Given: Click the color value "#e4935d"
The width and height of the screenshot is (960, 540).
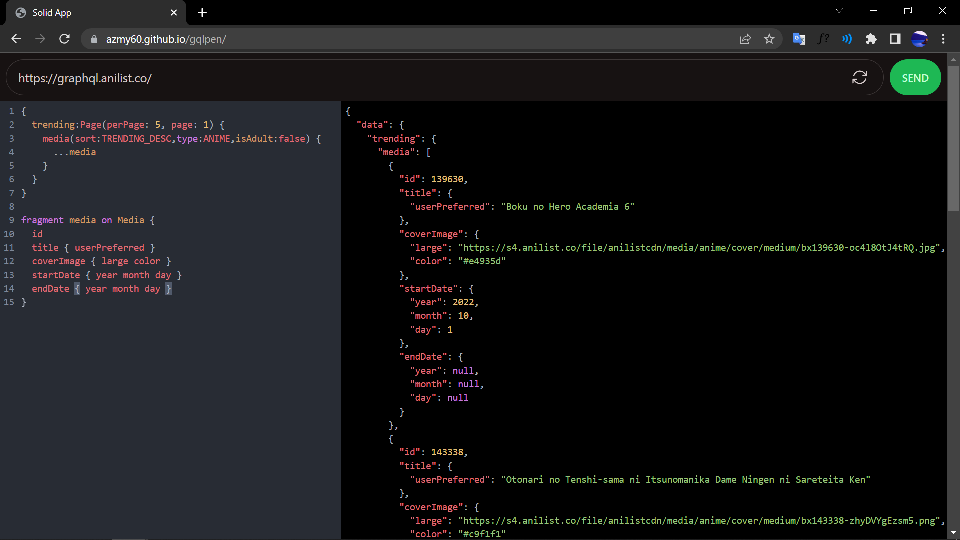Looking at the screenshot, I should point(482,261).
